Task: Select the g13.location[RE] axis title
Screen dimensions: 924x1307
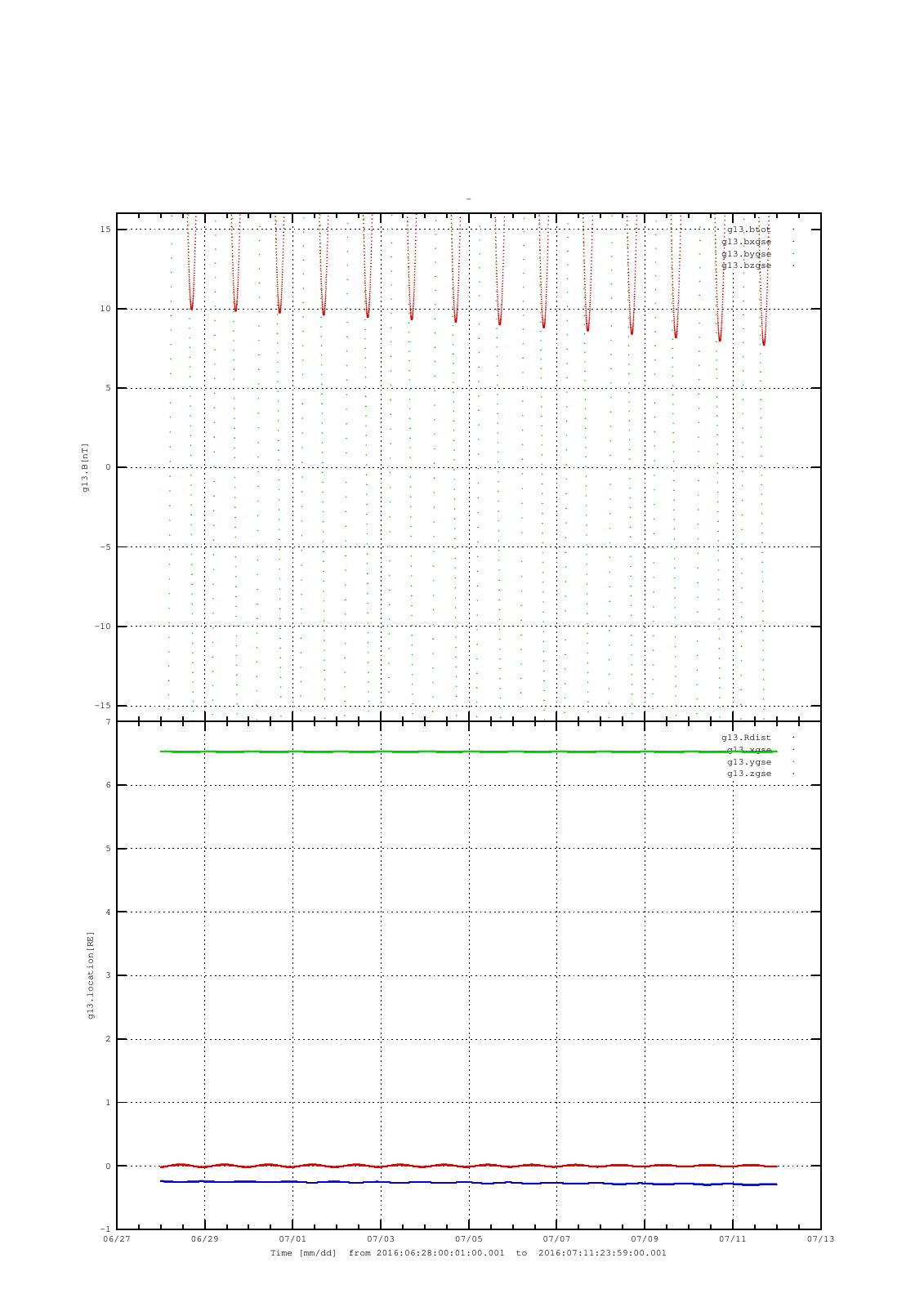Action: point(91,975)
